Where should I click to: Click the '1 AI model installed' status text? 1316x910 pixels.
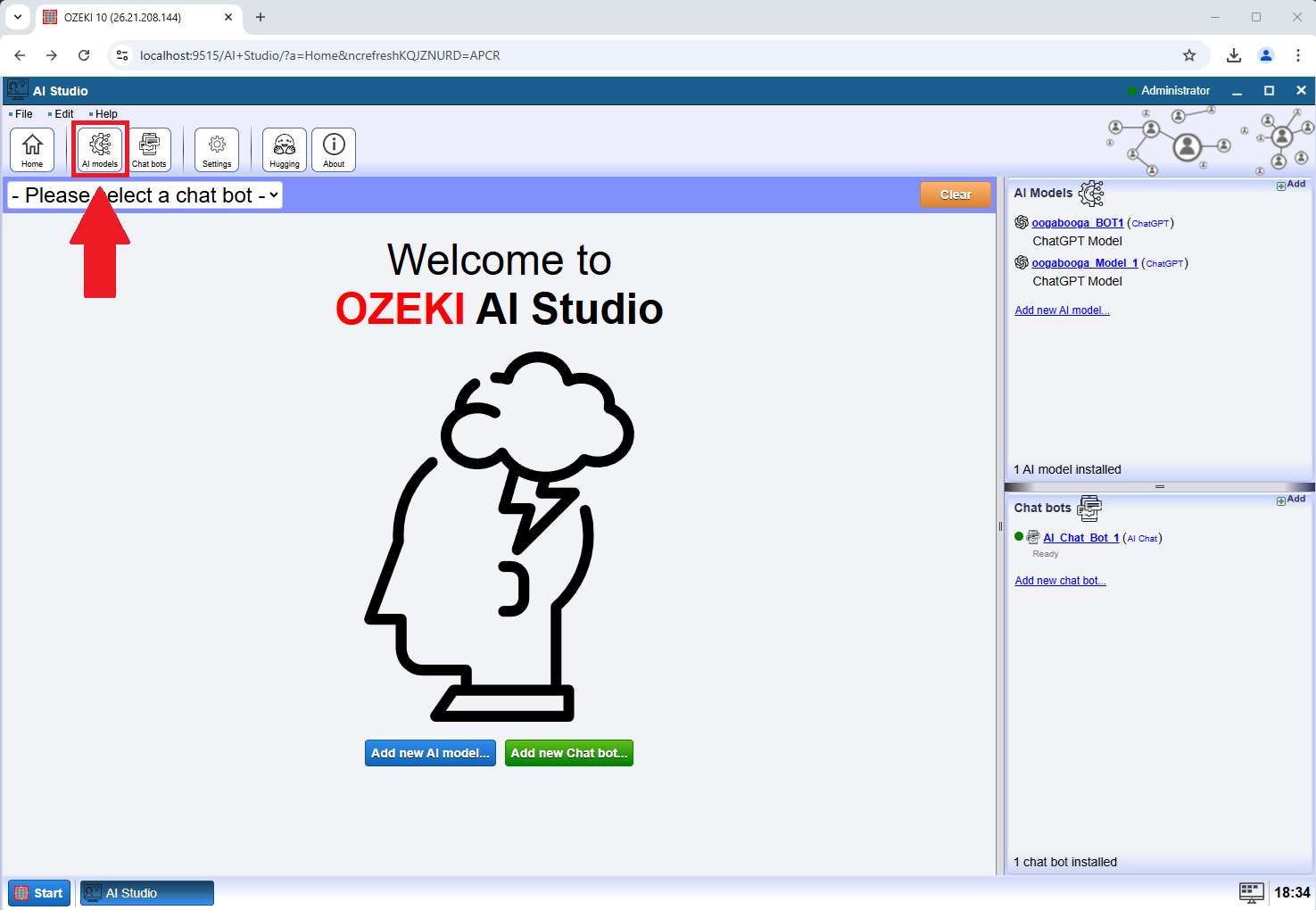[1067, 469]
